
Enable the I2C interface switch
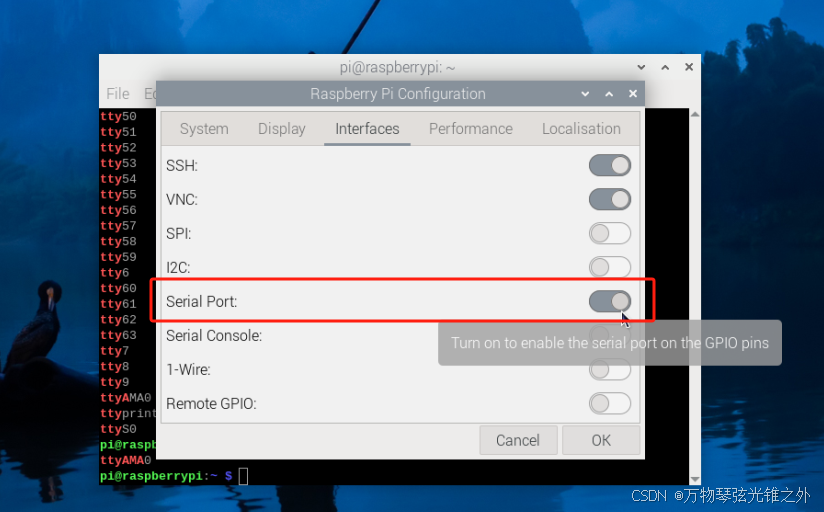point(610,267)
